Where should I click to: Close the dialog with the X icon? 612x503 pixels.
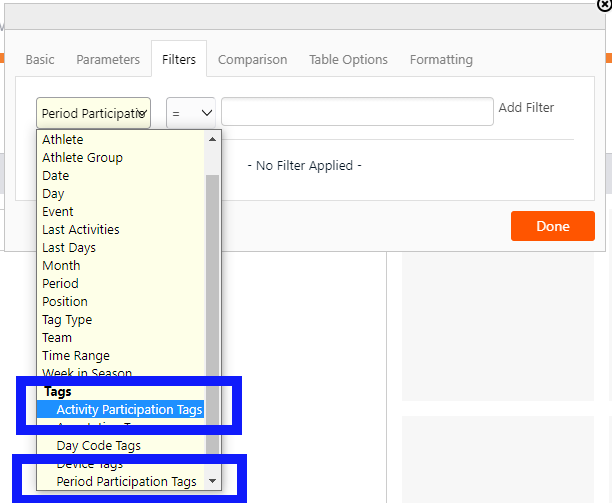[605, 5]
